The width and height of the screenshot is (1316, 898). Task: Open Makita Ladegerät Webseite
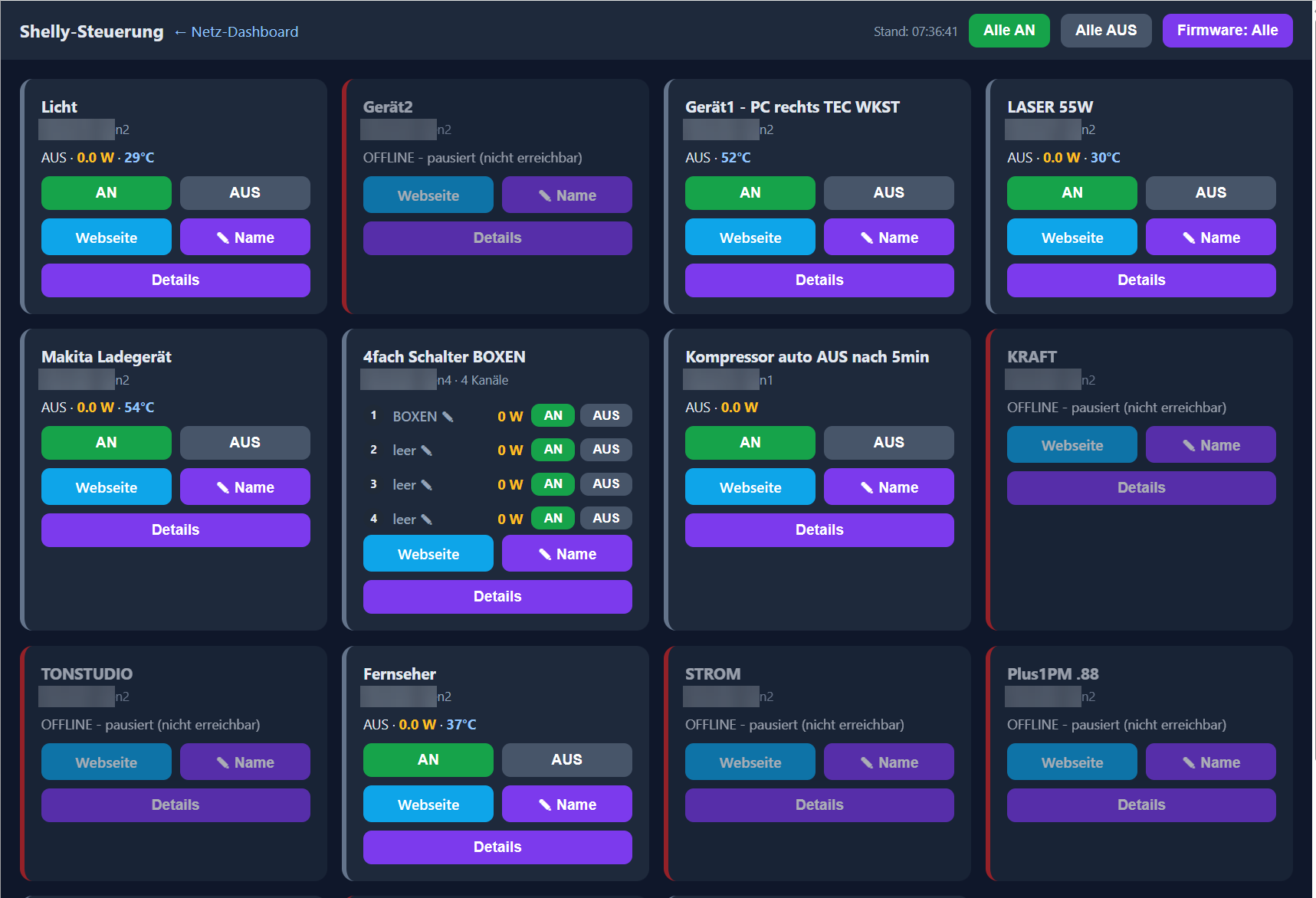(x=107, y=487)
